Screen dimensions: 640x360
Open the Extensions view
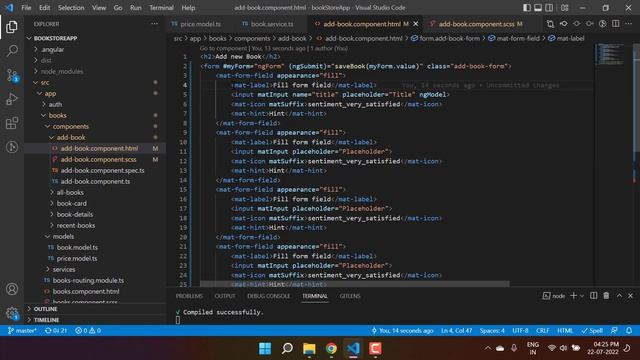(12, 123)
